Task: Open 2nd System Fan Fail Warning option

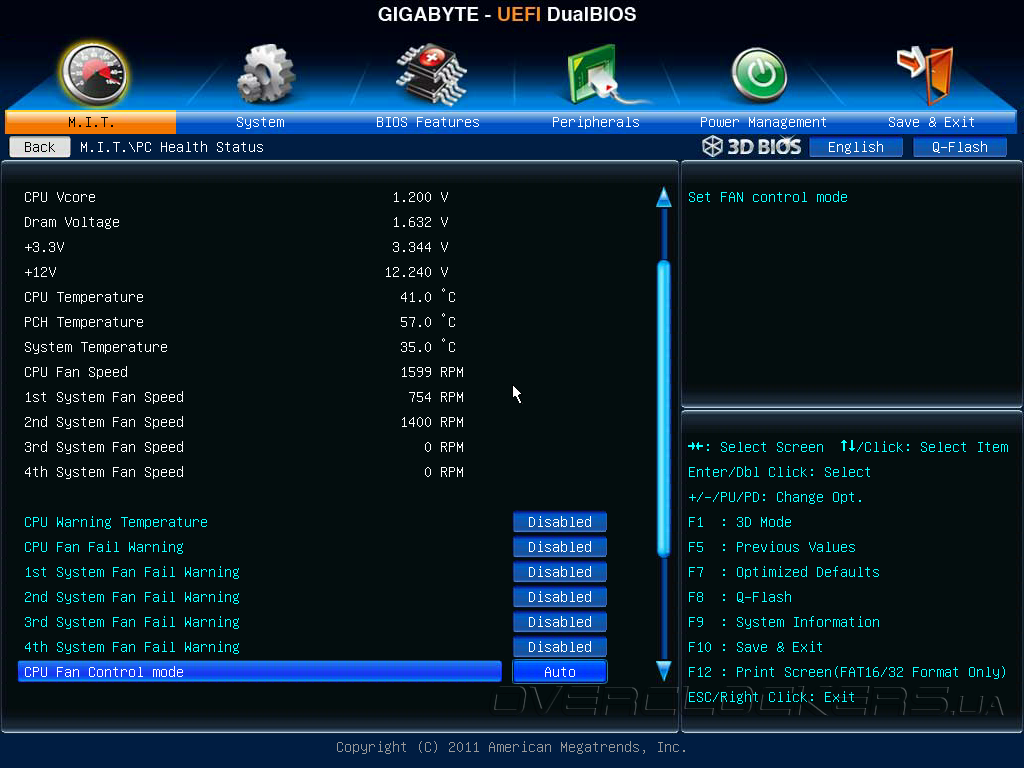Action: pyautogui.click(x=560, y=597)
